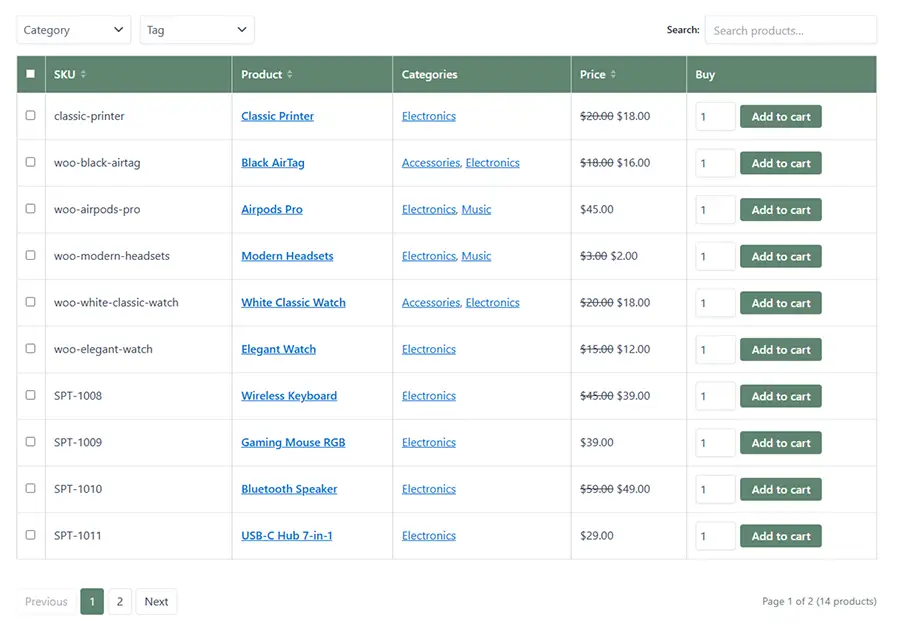The image size is (900, 630).
Task: Focus the Search products input field
Action: point(790,30)
